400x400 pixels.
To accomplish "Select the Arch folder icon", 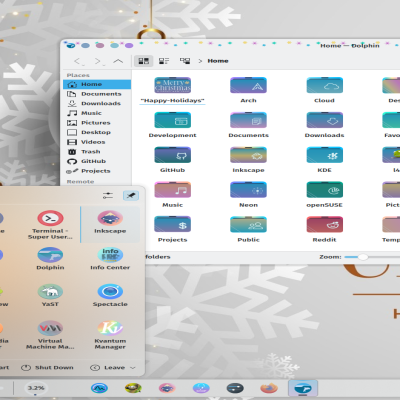I will (248, 85).
